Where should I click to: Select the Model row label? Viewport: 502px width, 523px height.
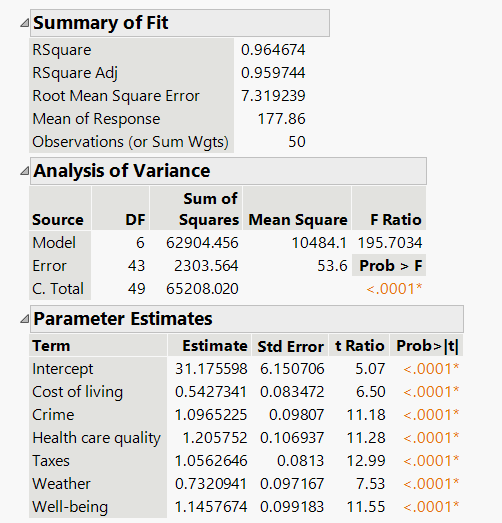[x=54, y=242]
